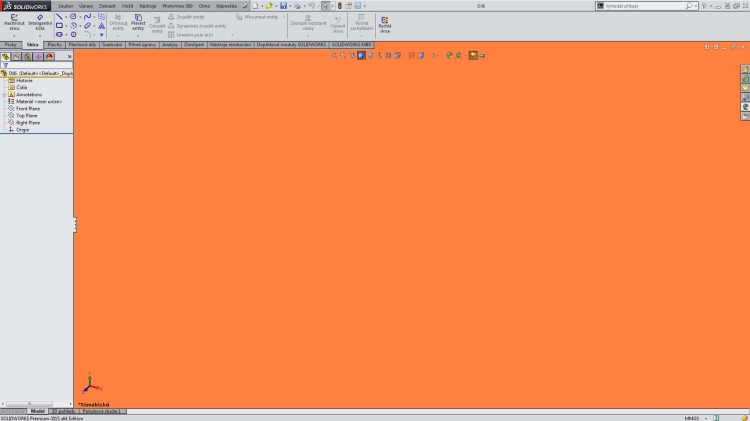
Task: Open dropdown arrow next to Save icon
Action: (x=290, y=6)
